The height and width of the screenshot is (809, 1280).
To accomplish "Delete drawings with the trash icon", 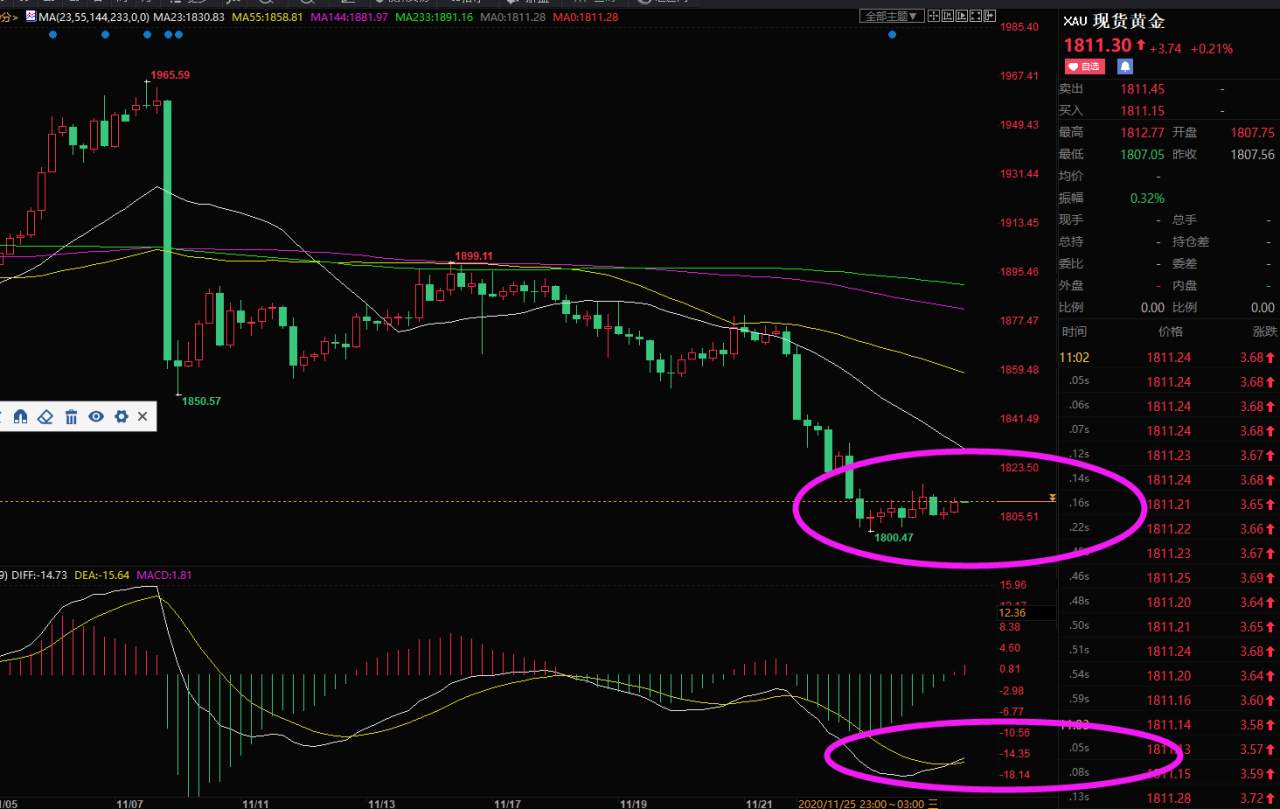I will pyautogui.click(x=71, y=416).
